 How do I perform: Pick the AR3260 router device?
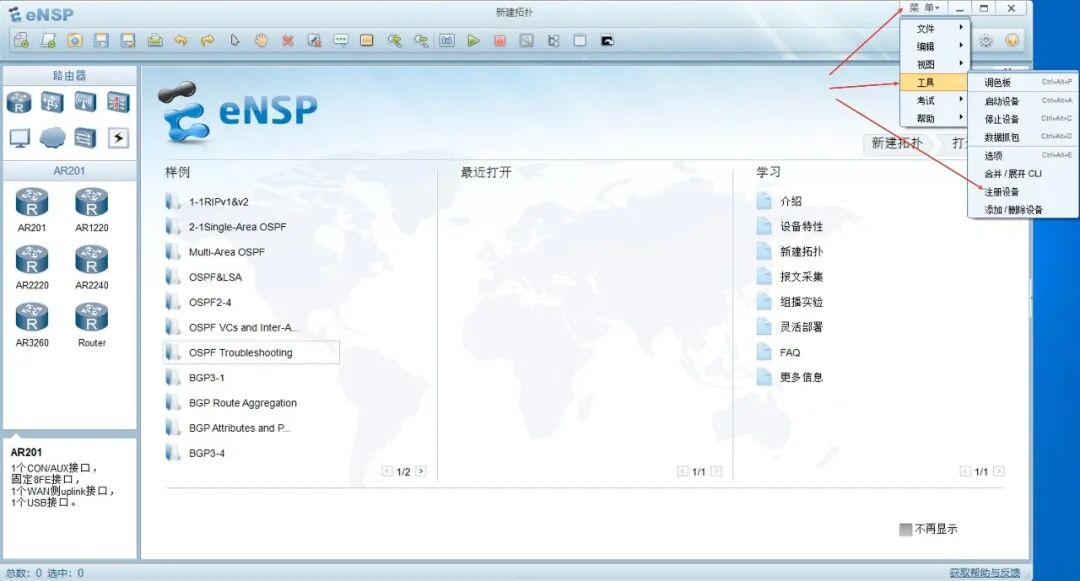coord(32,325)
